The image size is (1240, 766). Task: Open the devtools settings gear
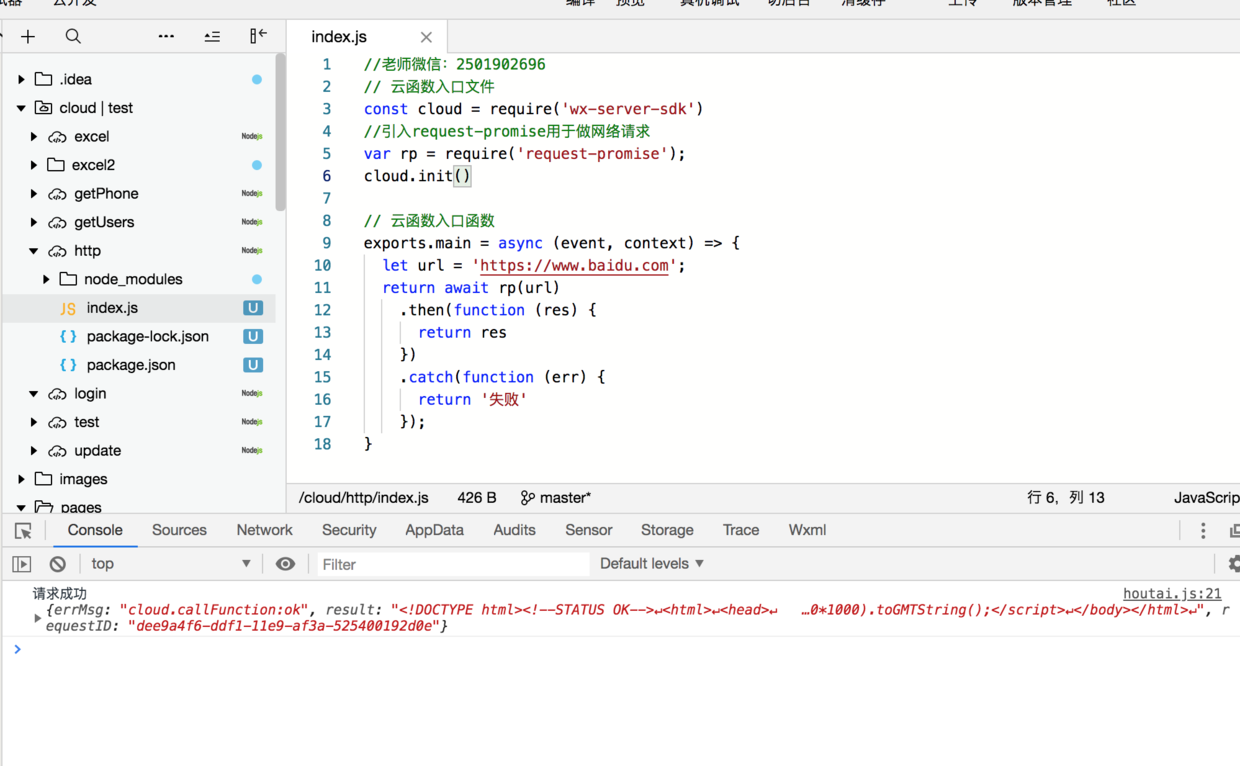pos(1233,564)
